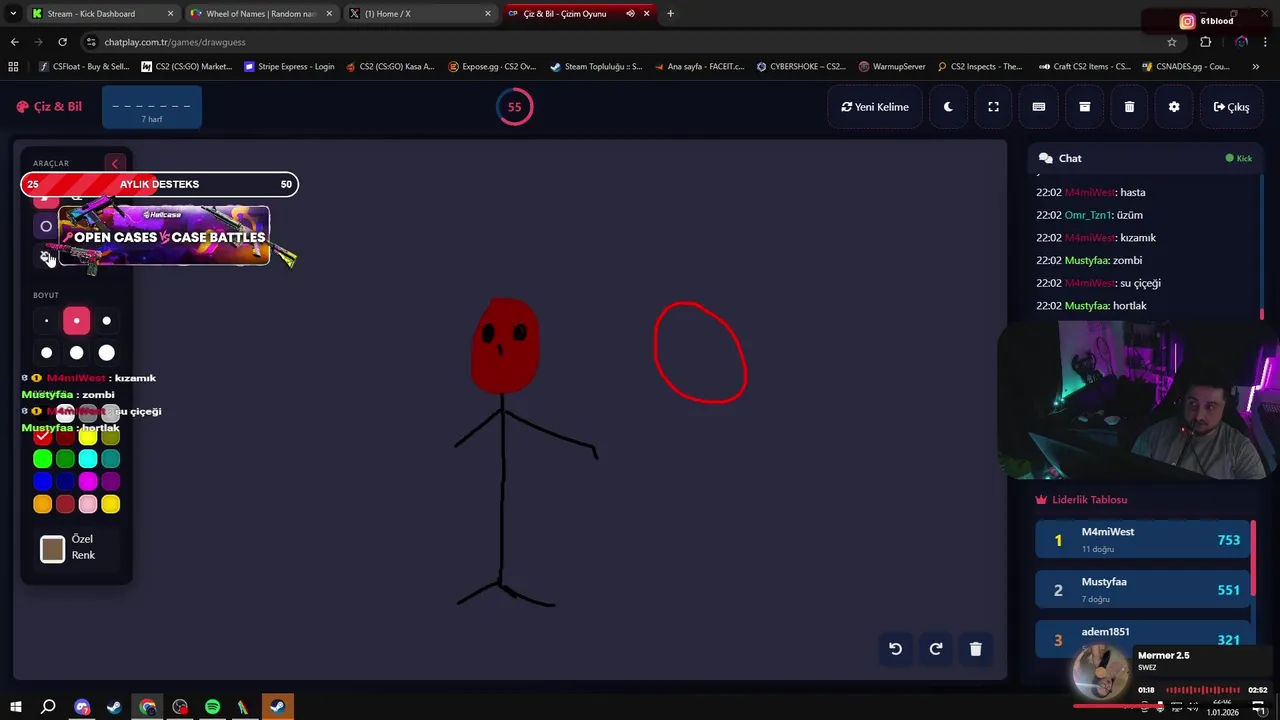Click the Çıkış exit button
1280x720 pixels.
(1231, 107)
